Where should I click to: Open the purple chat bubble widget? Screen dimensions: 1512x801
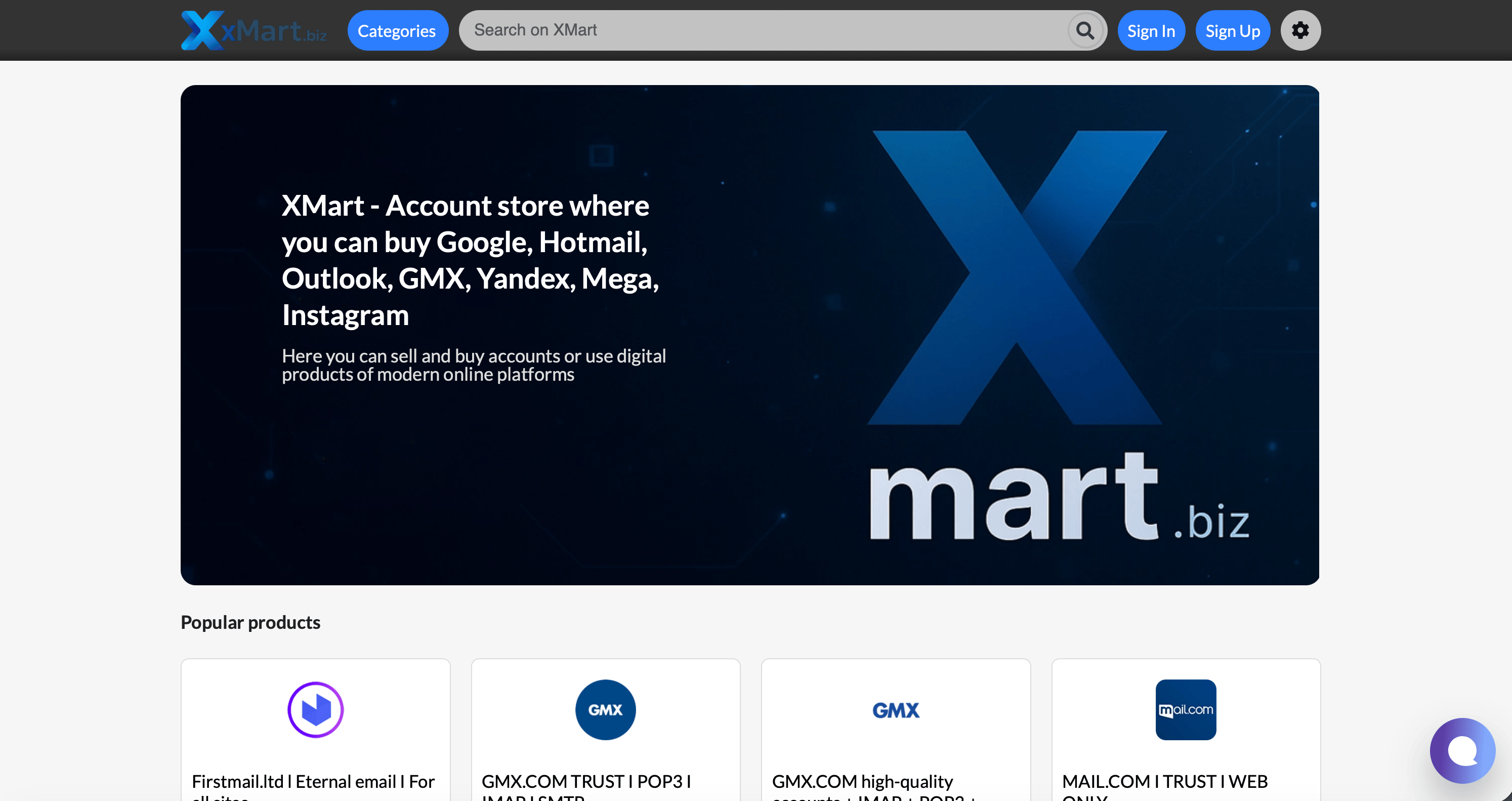(x=1462, y=750)
